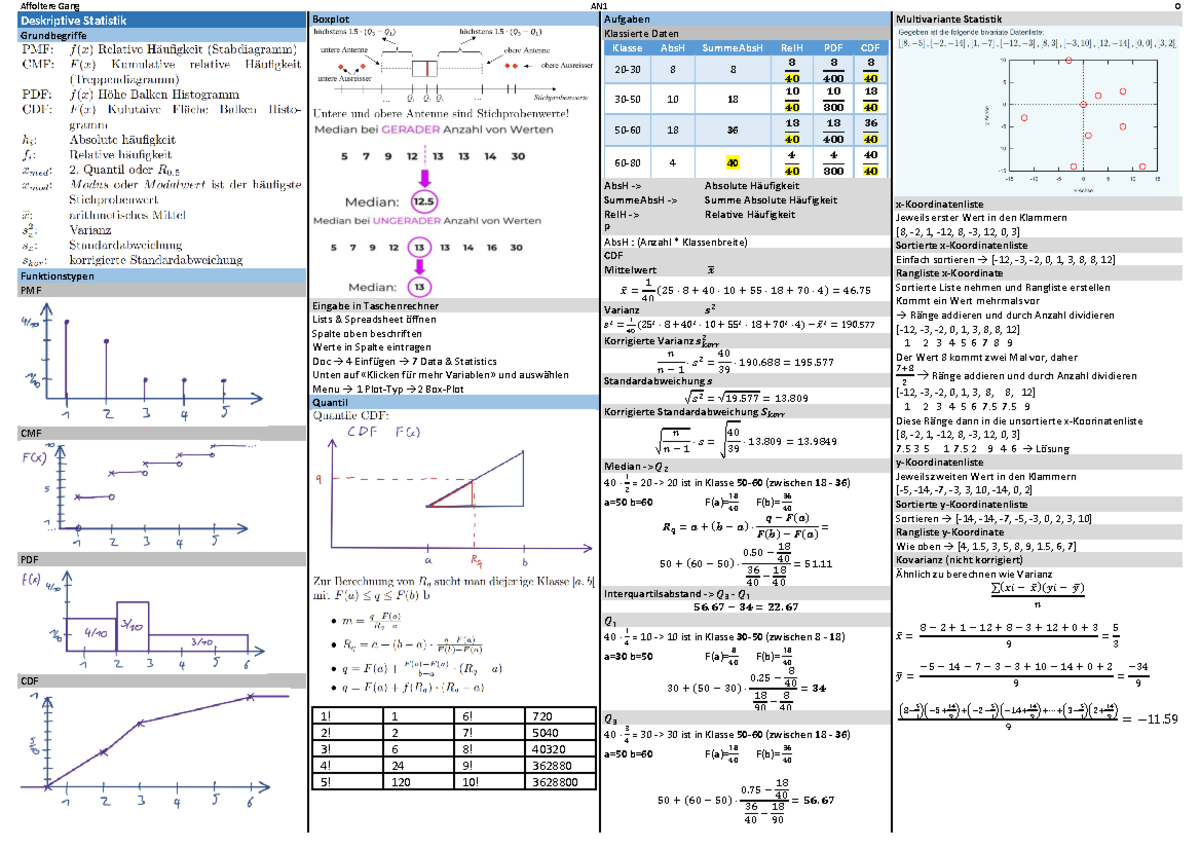Select the "Doc → 4 Einfügen → 7 Data & Statistics" line

[x=405, y=361]
